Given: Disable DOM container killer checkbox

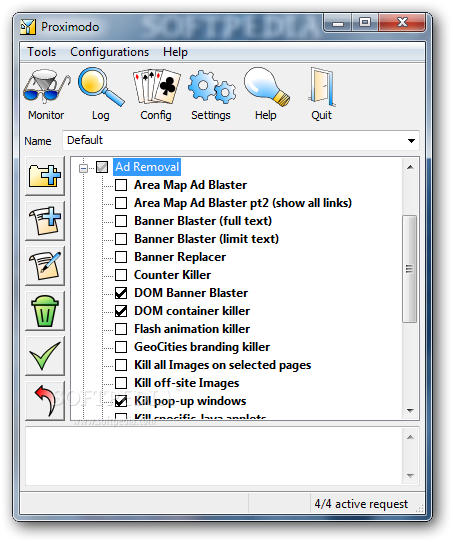Looking at the screenshot, I should (x=121, y=311).
